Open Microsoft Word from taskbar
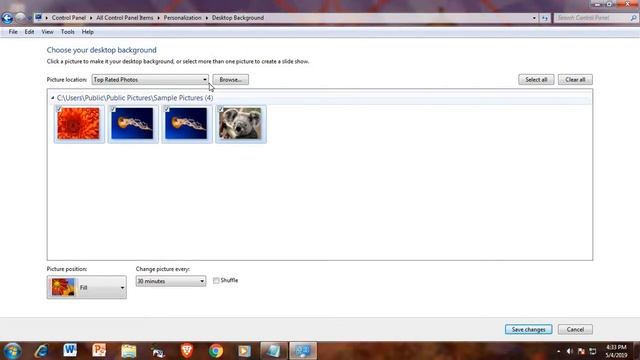 pyautogui.click(x=70, y=350)
